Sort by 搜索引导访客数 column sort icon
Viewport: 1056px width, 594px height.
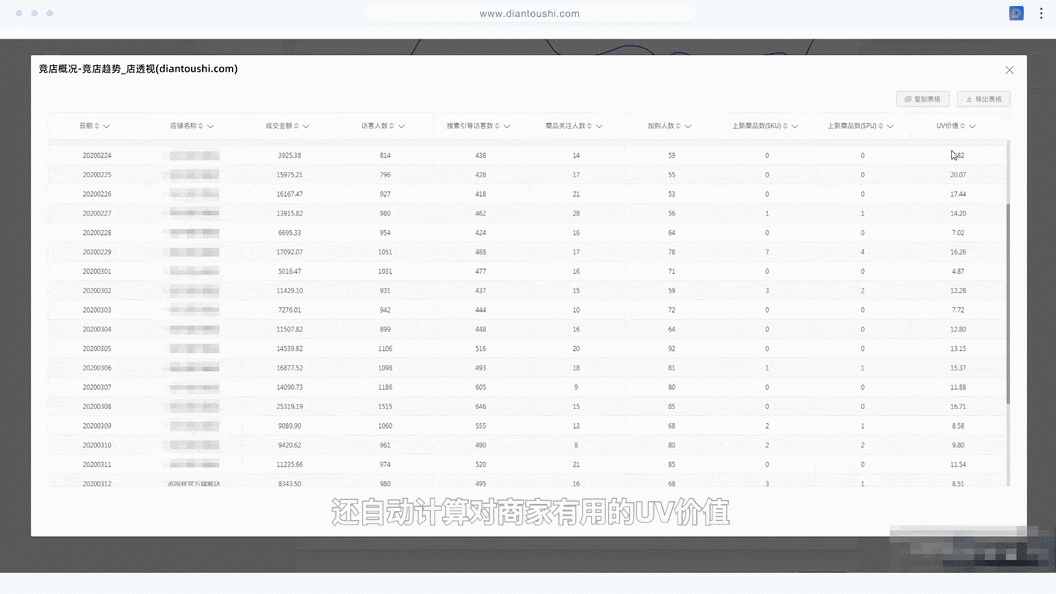coord(497,126)
